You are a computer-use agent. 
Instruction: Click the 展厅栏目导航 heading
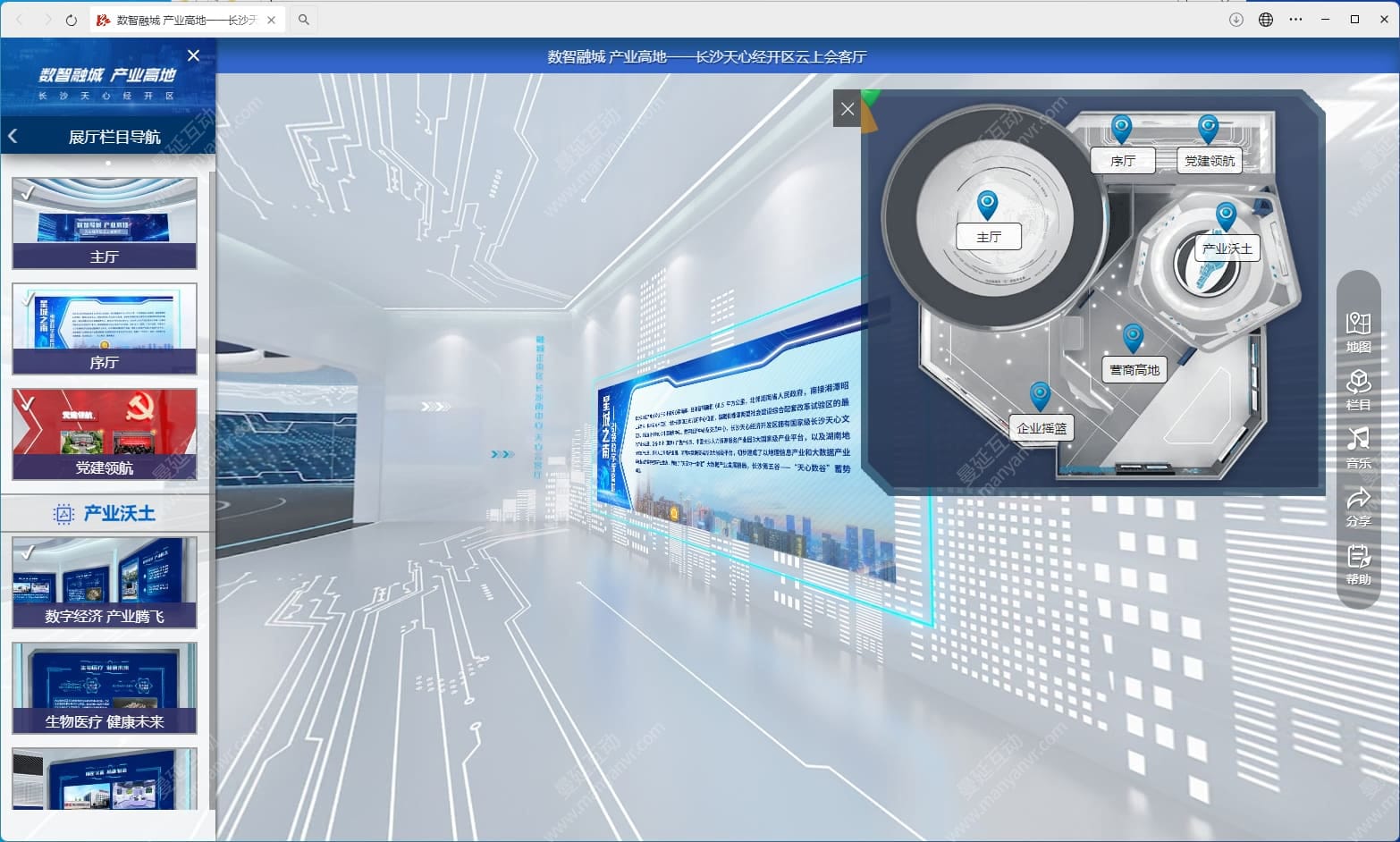point(114,137)
